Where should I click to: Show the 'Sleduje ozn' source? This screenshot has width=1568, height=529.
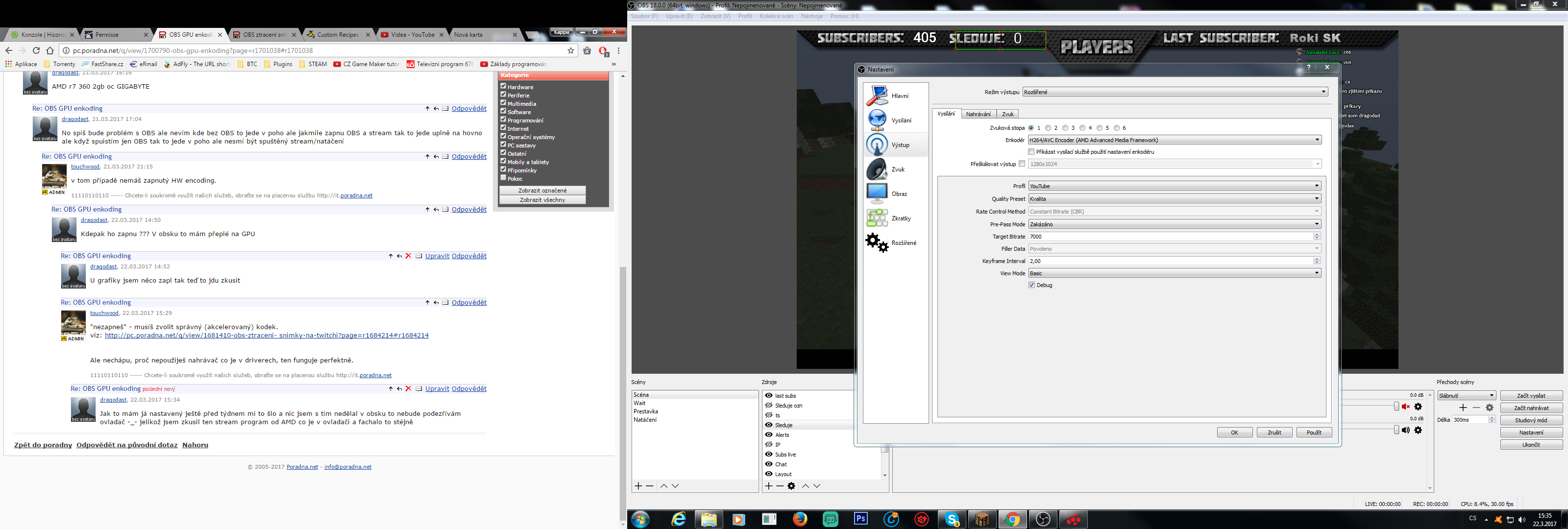(769, 406)
